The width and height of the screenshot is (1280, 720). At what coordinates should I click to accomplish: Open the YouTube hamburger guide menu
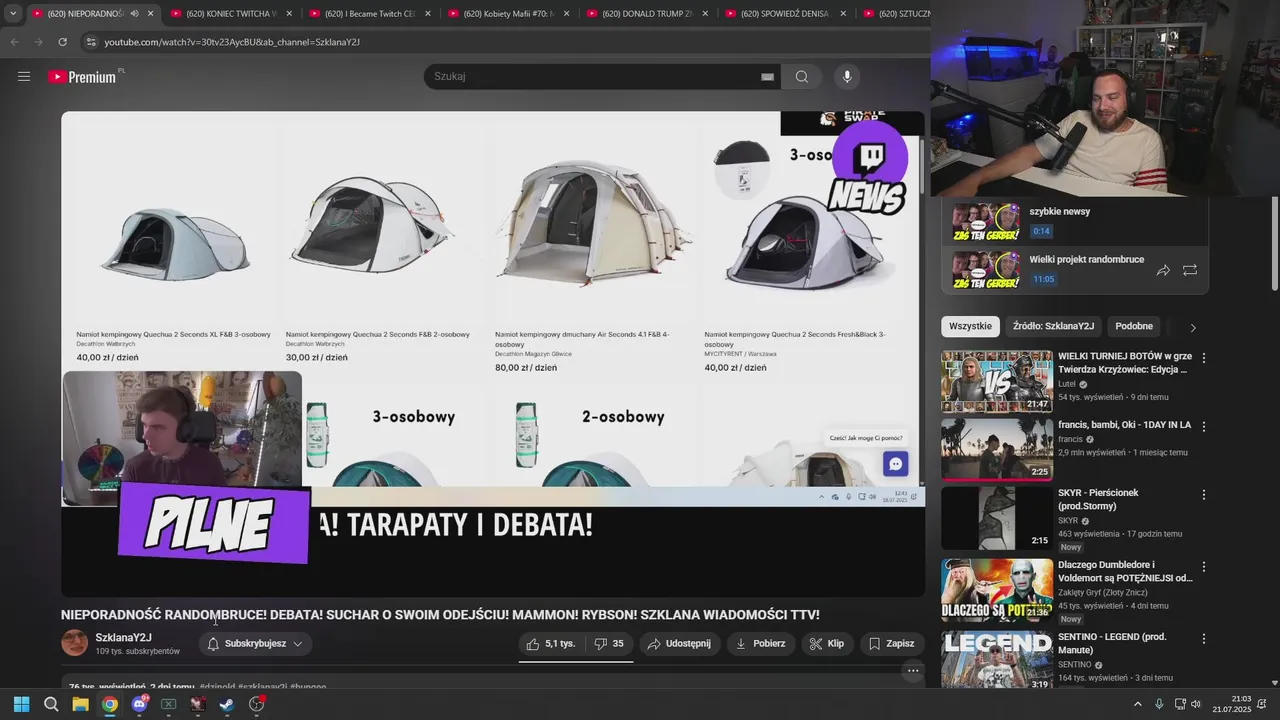(24, 76)
